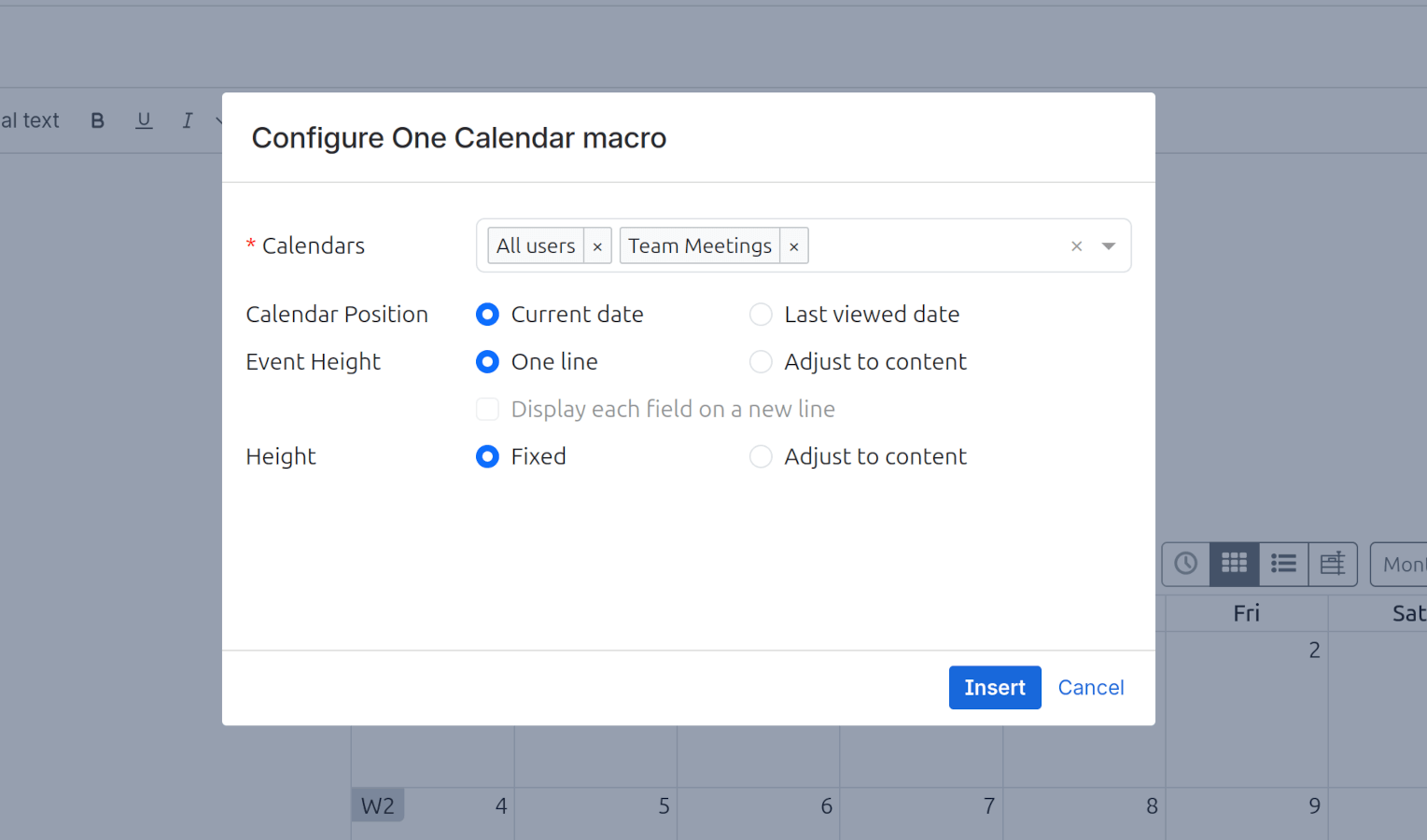Select the Current date radio button
1427x840 pixels.
(487, 315)
